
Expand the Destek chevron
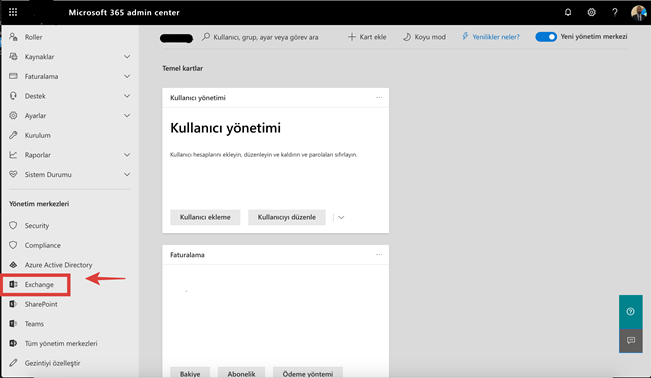pos(127,96)
